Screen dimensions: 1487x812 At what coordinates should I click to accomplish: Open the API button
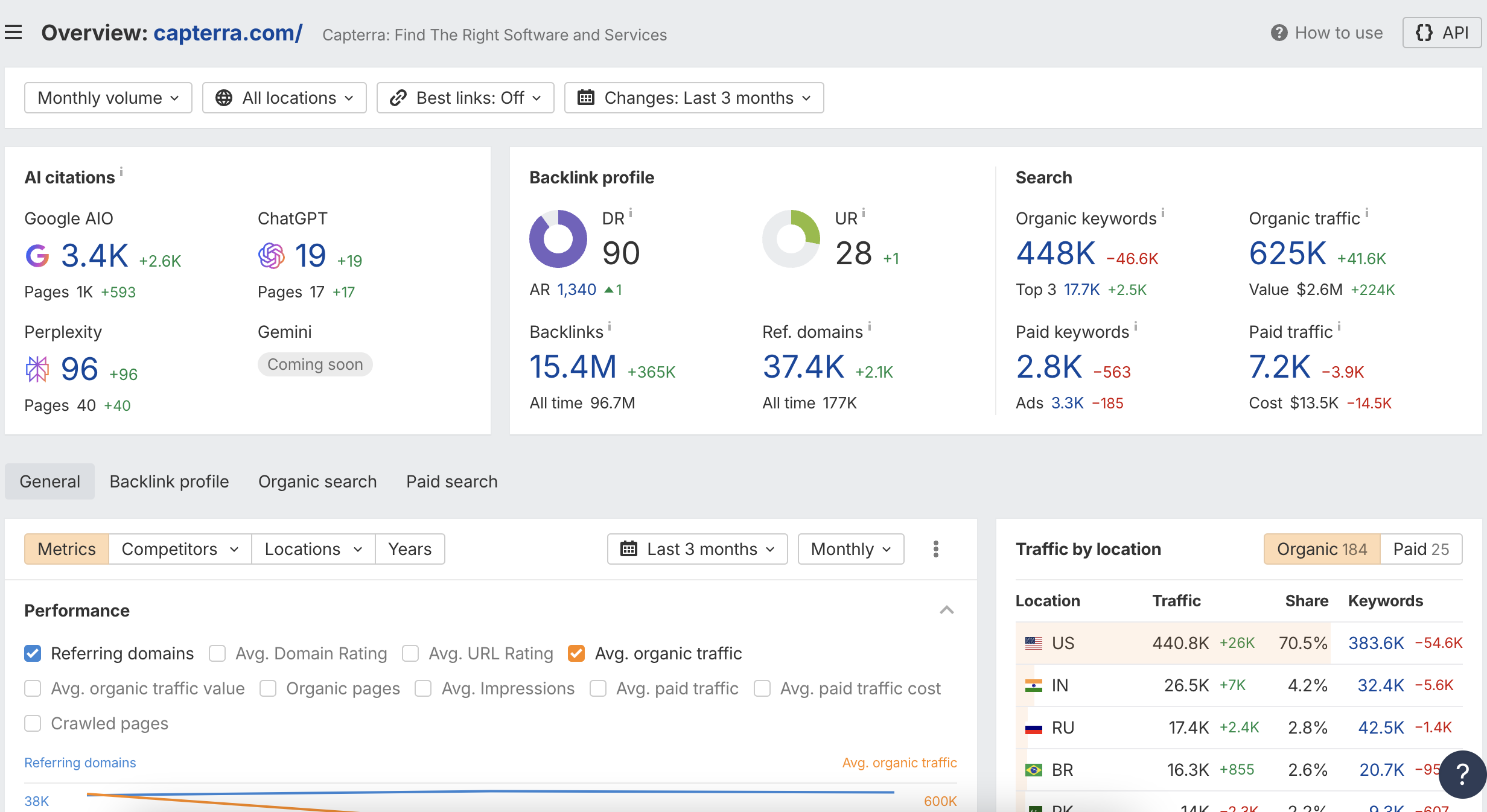pos(1442,33)
